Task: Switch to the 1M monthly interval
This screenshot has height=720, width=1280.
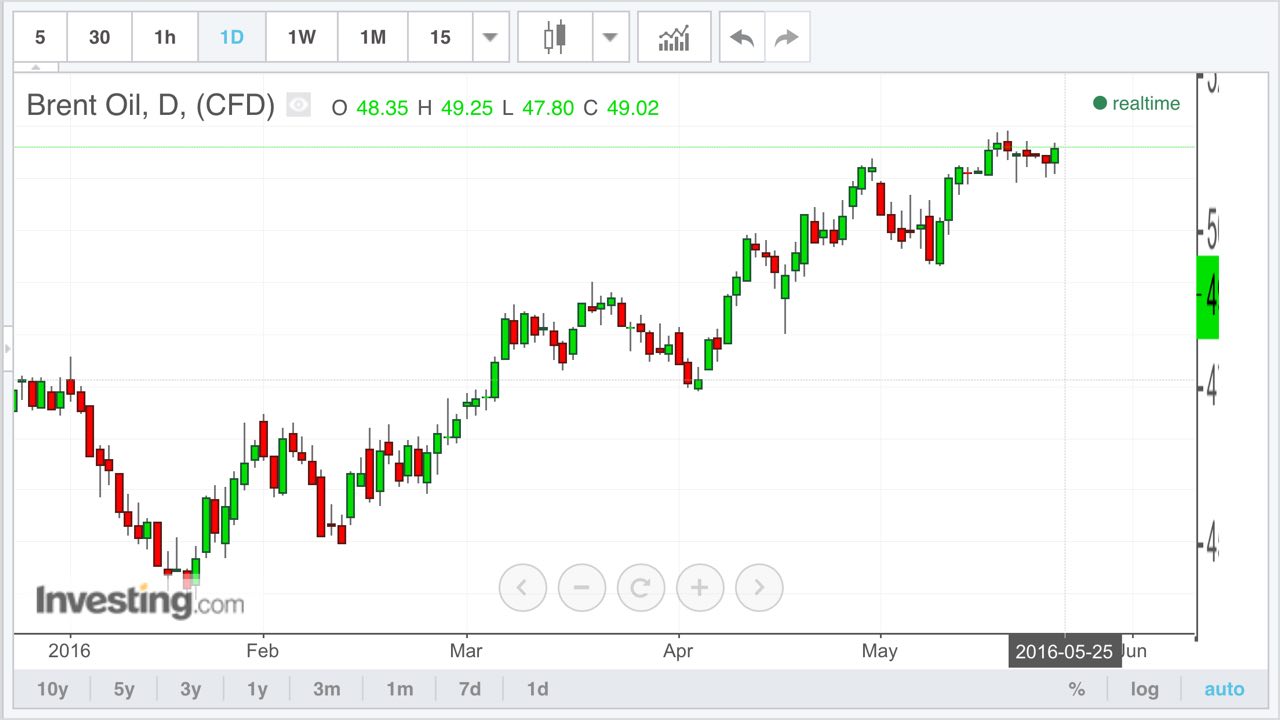Action: click(373, 37)
